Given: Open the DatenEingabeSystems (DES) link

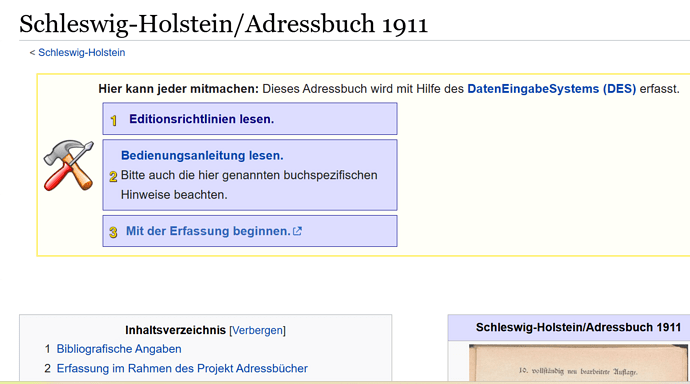Looking at the screenshot, I should pyautogui.click(x=551, y=89).
